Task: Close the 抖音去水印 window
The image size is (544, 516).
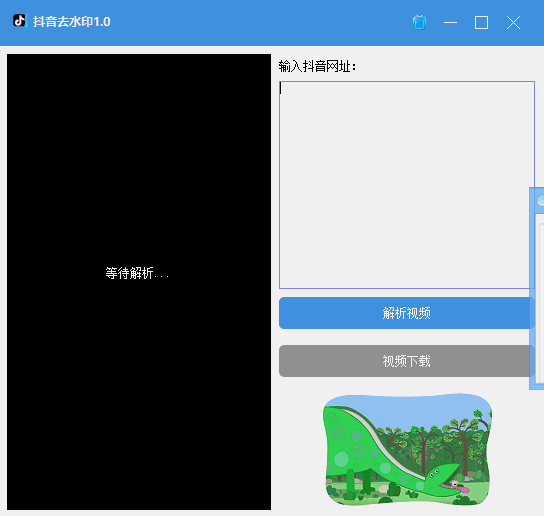Action: click(x=513, y=23)
